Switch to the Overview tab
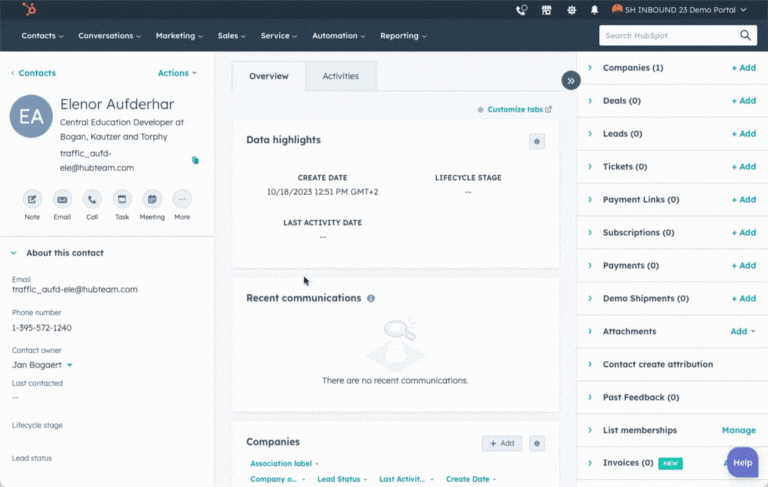 point(268,76)
